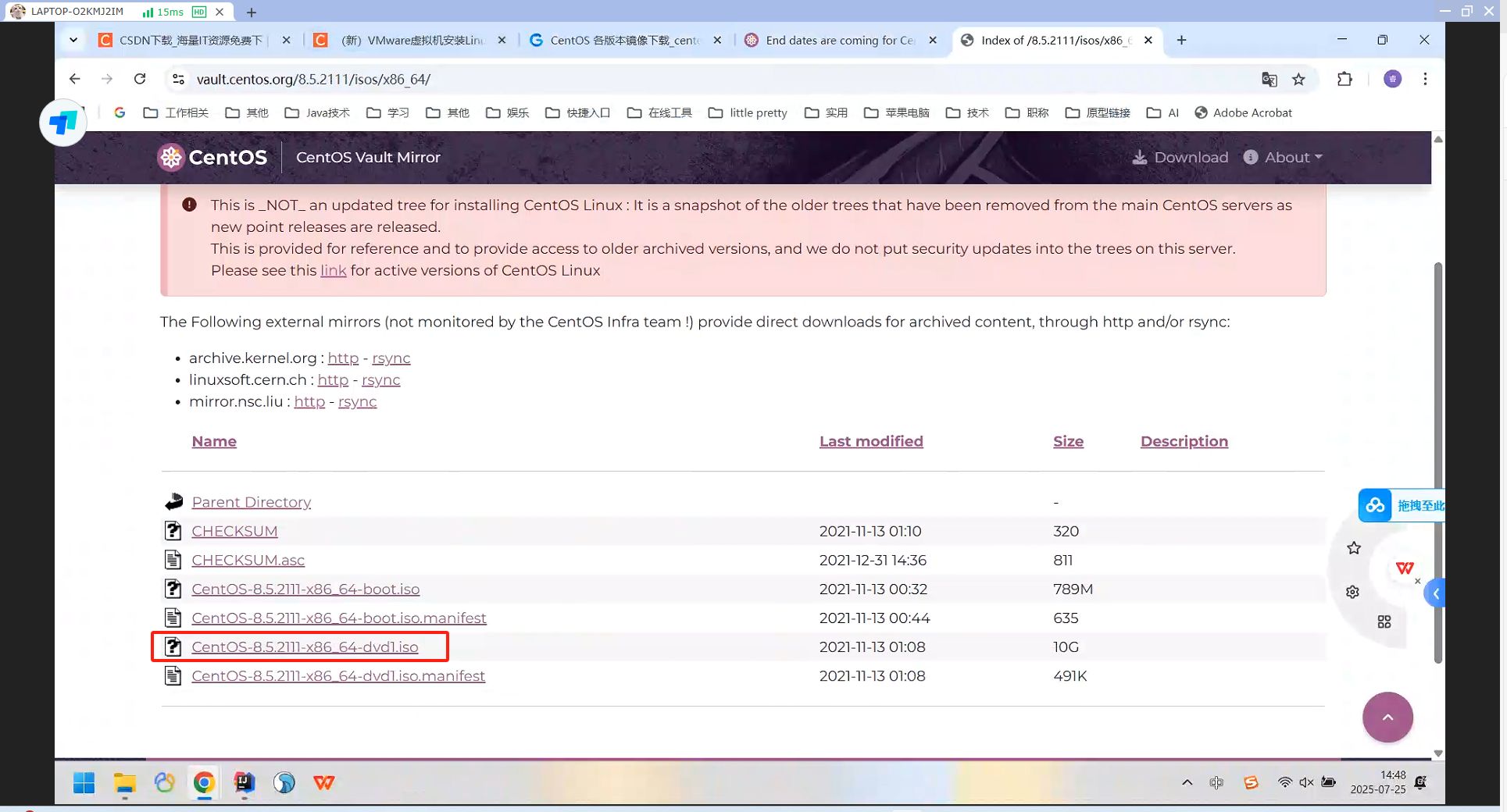Click the browser forward arrow
This screenshot has height=812, width=1507.
[107, 79]
